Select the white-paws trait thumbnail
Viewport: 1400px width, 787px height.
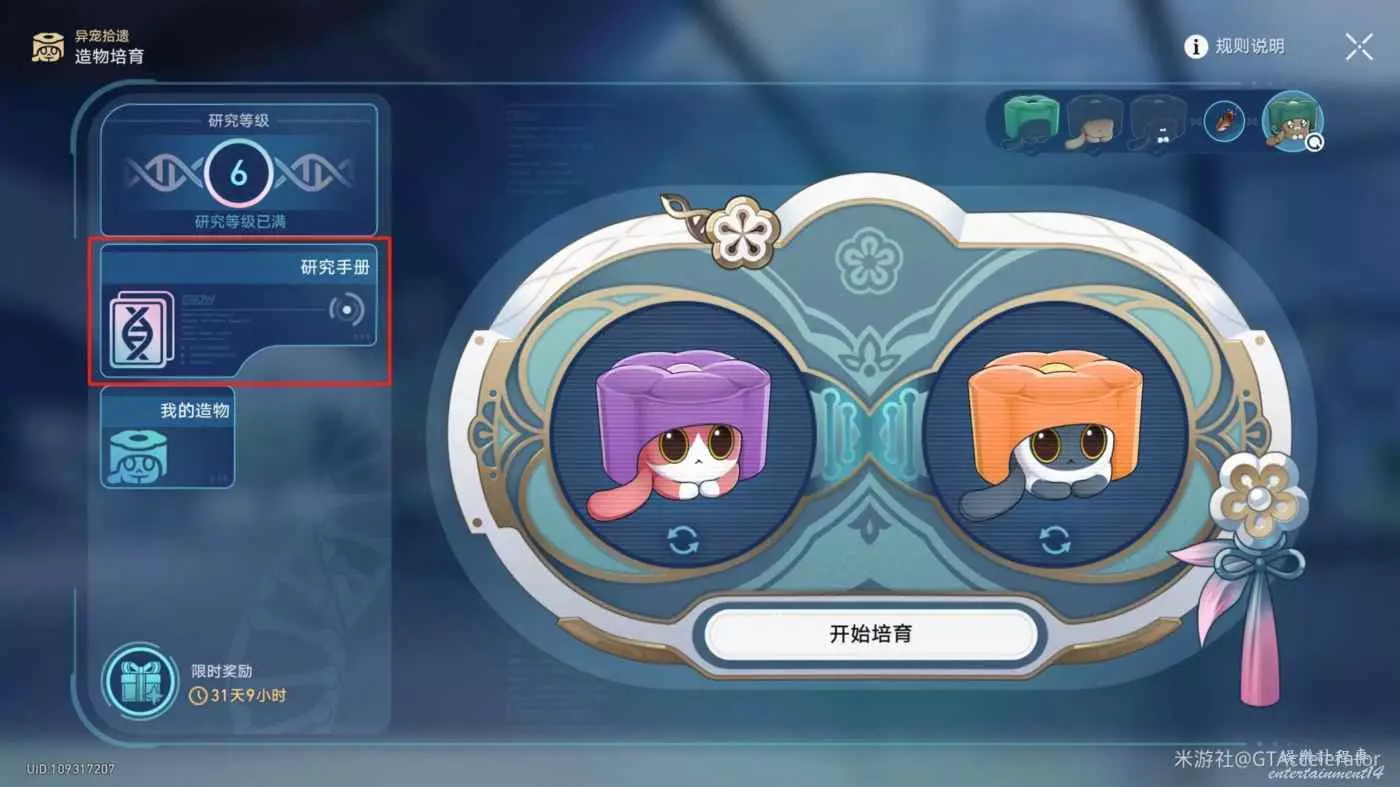click(1157, 122)
